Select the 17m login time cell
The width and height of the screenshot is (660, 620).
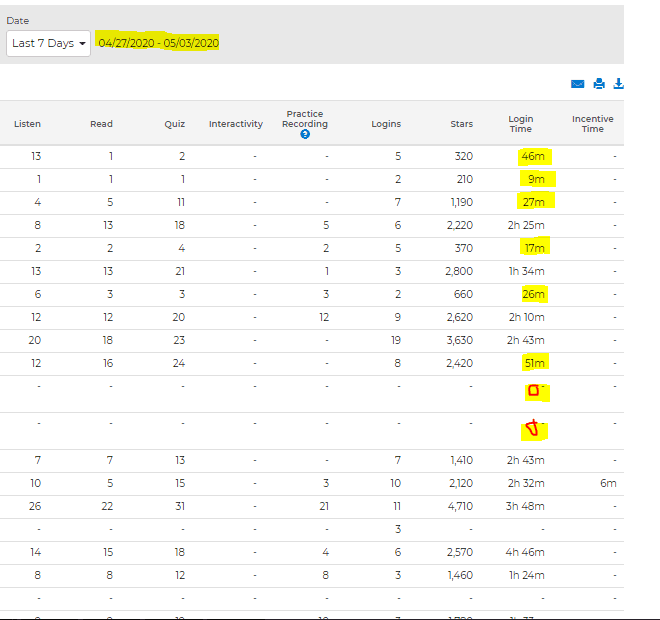(x=535, y=248)
